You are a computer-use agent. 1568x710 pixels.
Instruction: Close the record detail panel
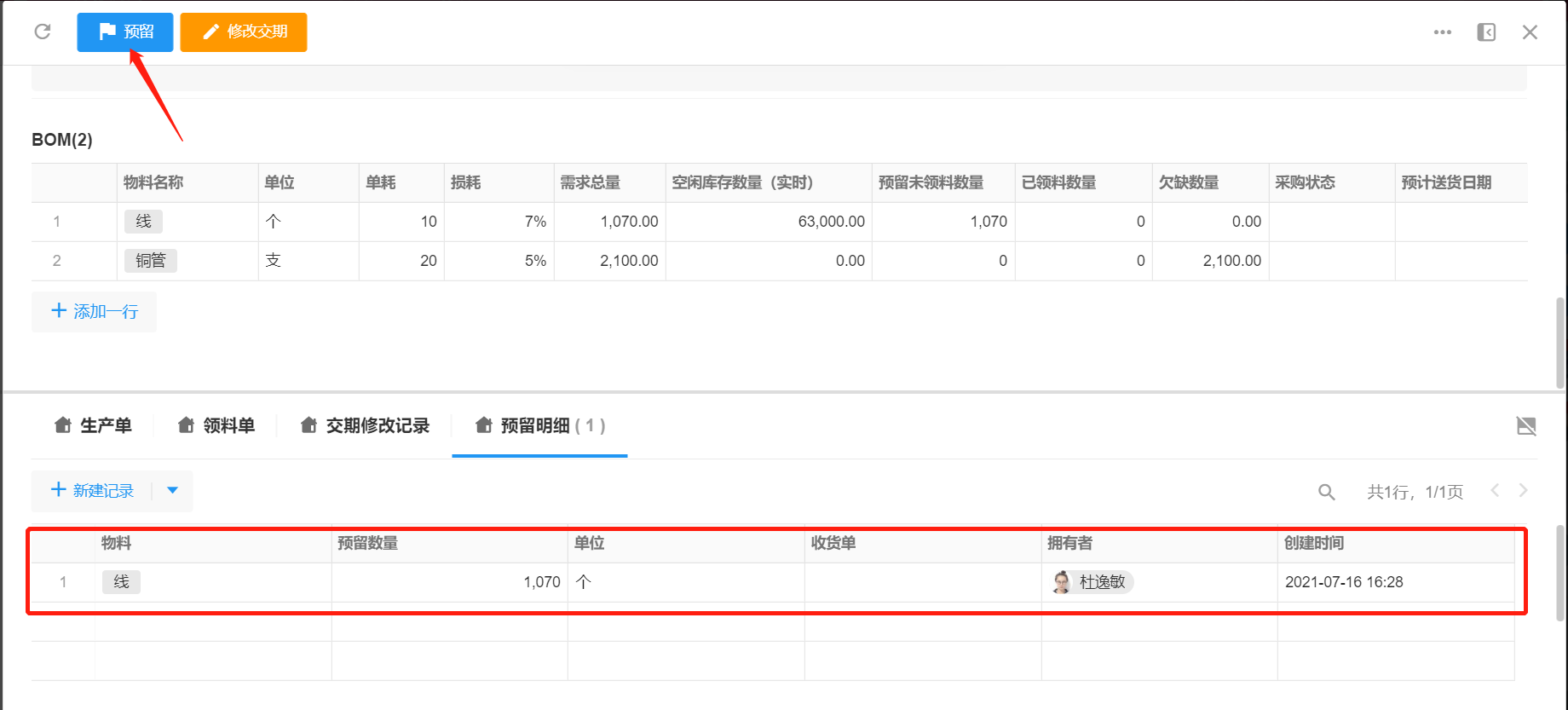coord(1530,32)
